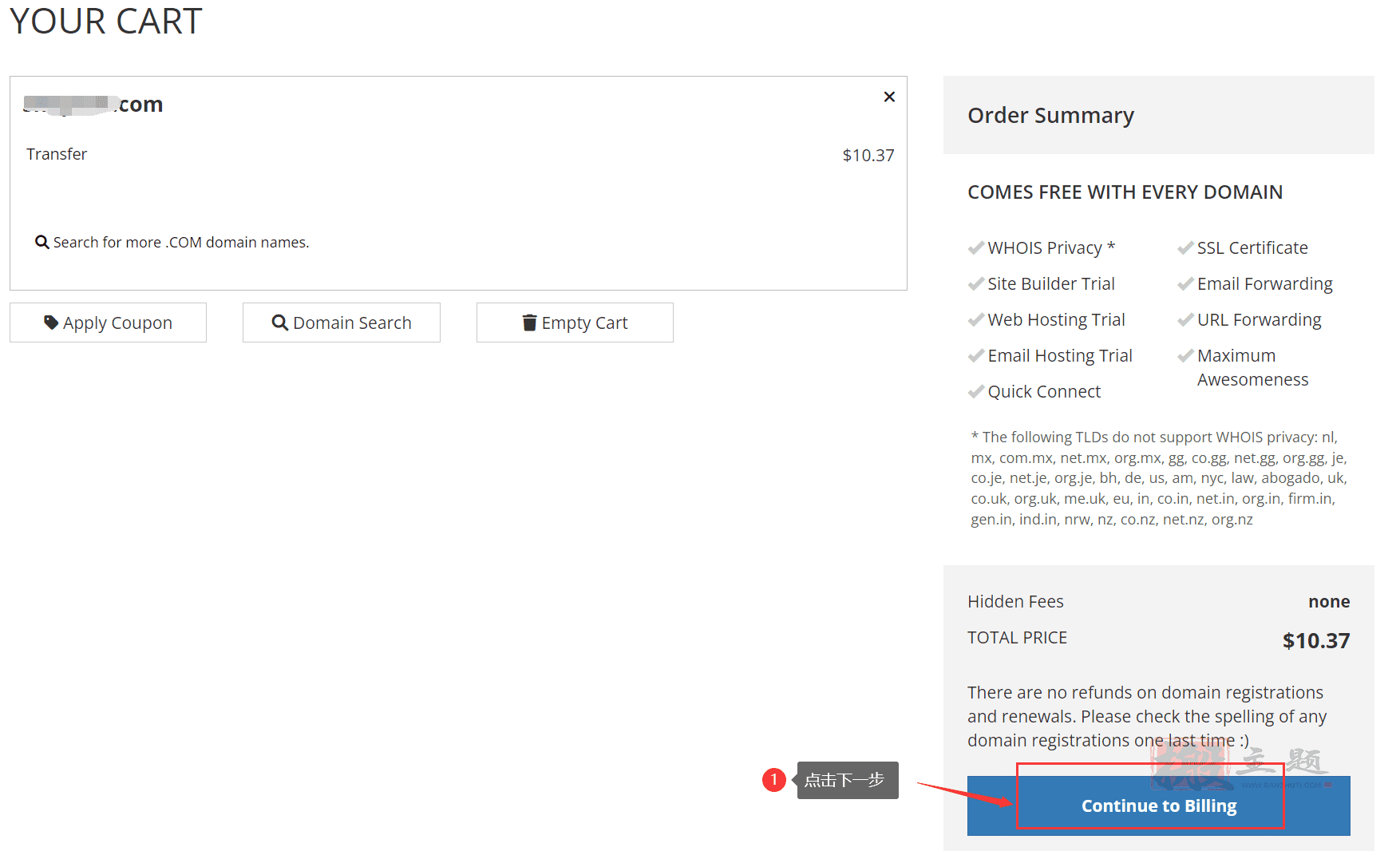Click Email Hosting Trial feature text
Viewport: 1400px width, 851px height.
pos(1060,355)
